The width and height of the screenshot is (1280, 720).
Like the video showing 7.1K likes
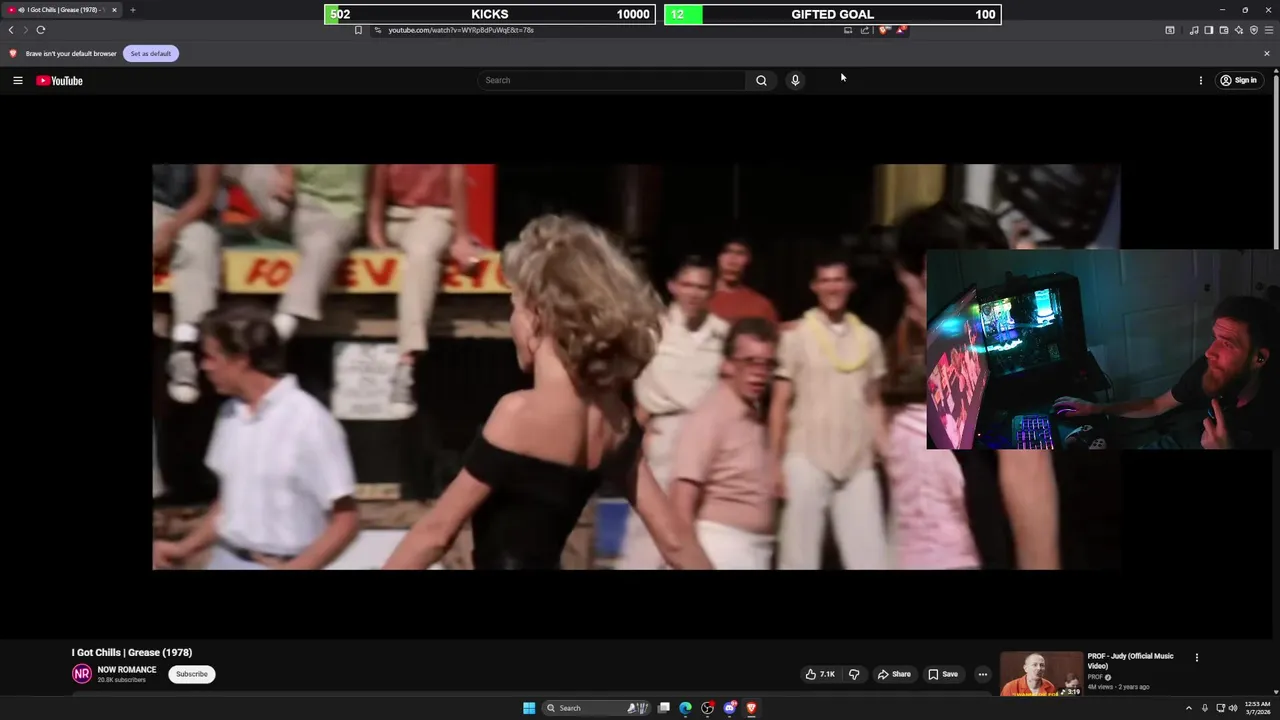(820, 674)
